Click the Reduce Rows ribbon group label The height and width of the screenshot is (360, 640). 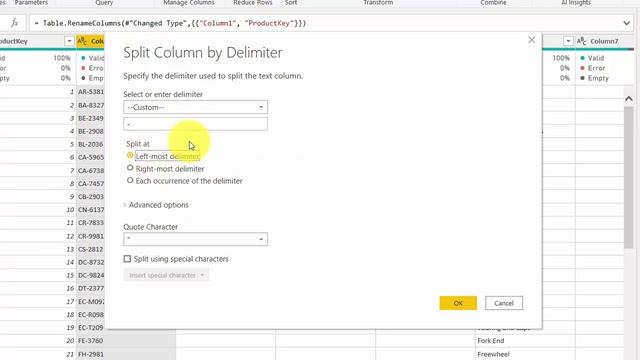point(253,3)
